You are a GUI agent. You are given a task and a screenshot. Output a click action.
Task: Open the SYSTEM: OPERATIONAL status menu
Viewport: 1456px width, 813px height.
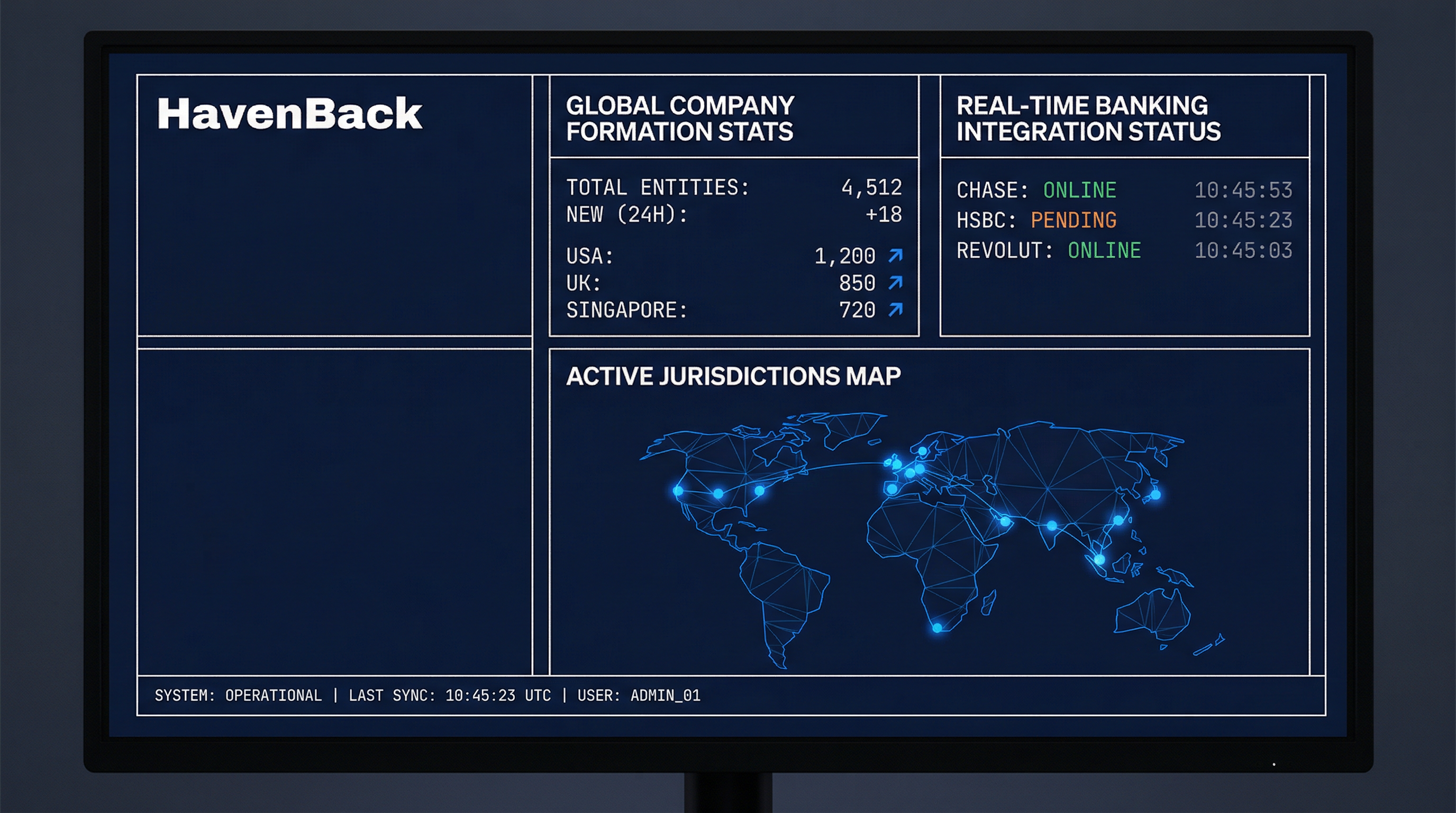coord(238,695)
